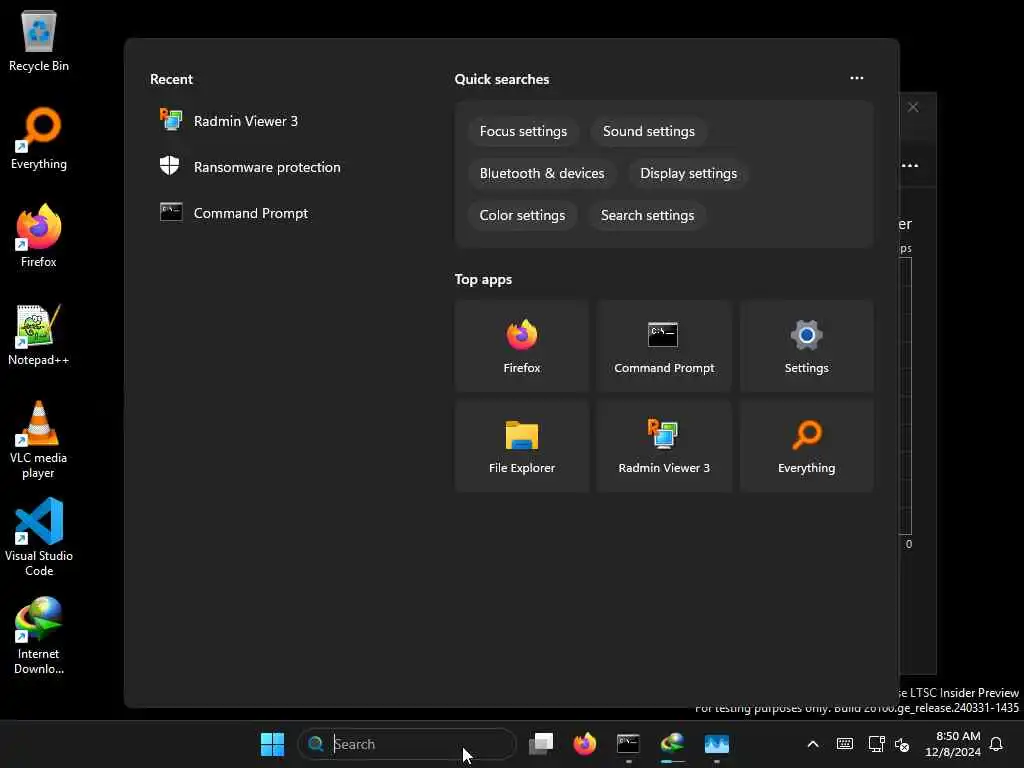
Task: Open the clock showing 8:50 AM
Action: pos(953,744)
